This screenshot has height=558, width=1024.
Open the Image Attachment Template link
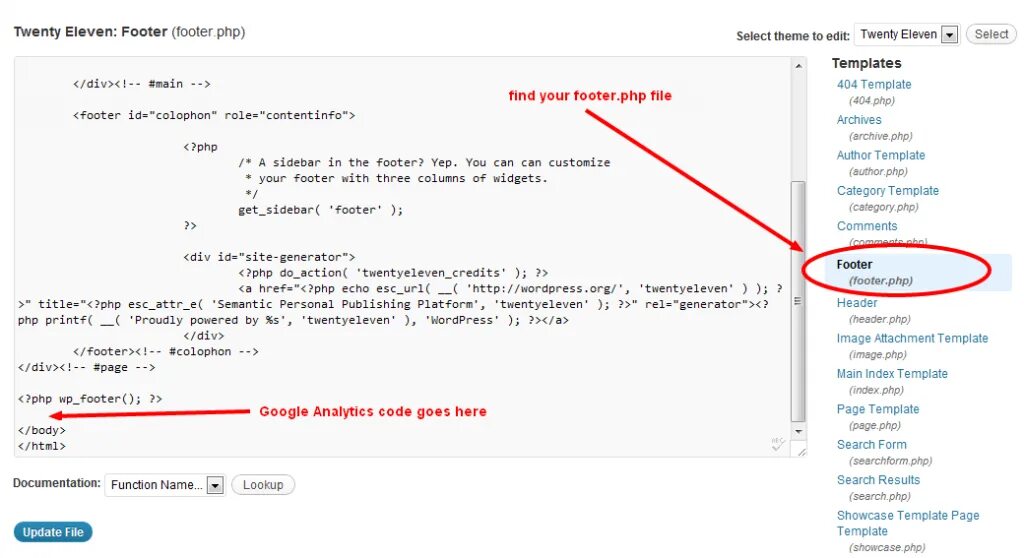(x=912, y=338)
